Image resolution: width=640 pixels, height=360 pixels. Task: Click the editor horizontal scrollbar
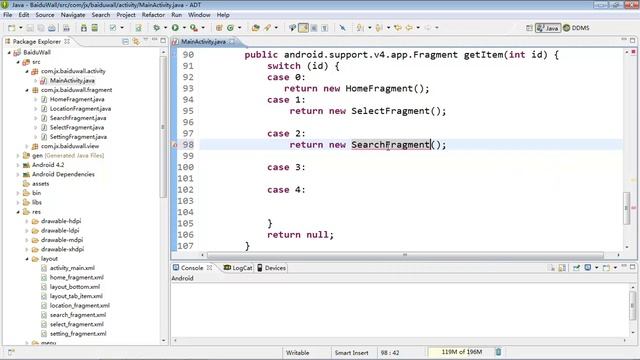click(x=405, y=255)
